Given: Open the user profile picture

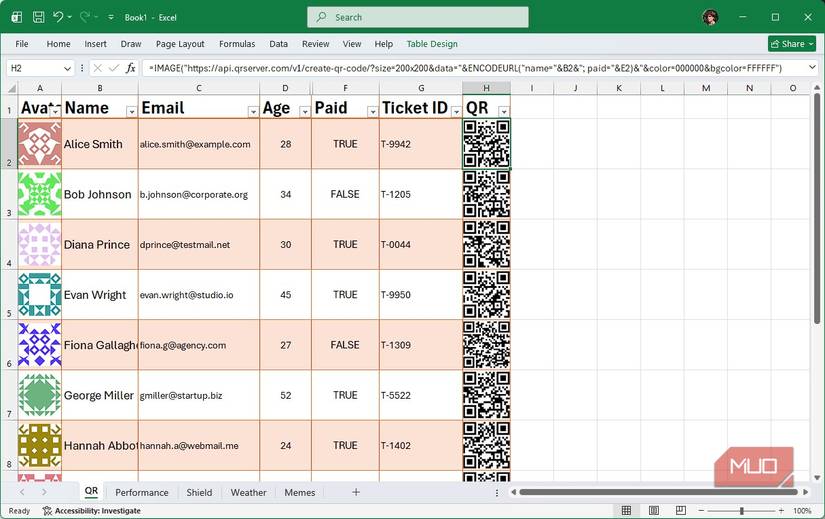Looking at the screenshot, I should pos(710,17).
